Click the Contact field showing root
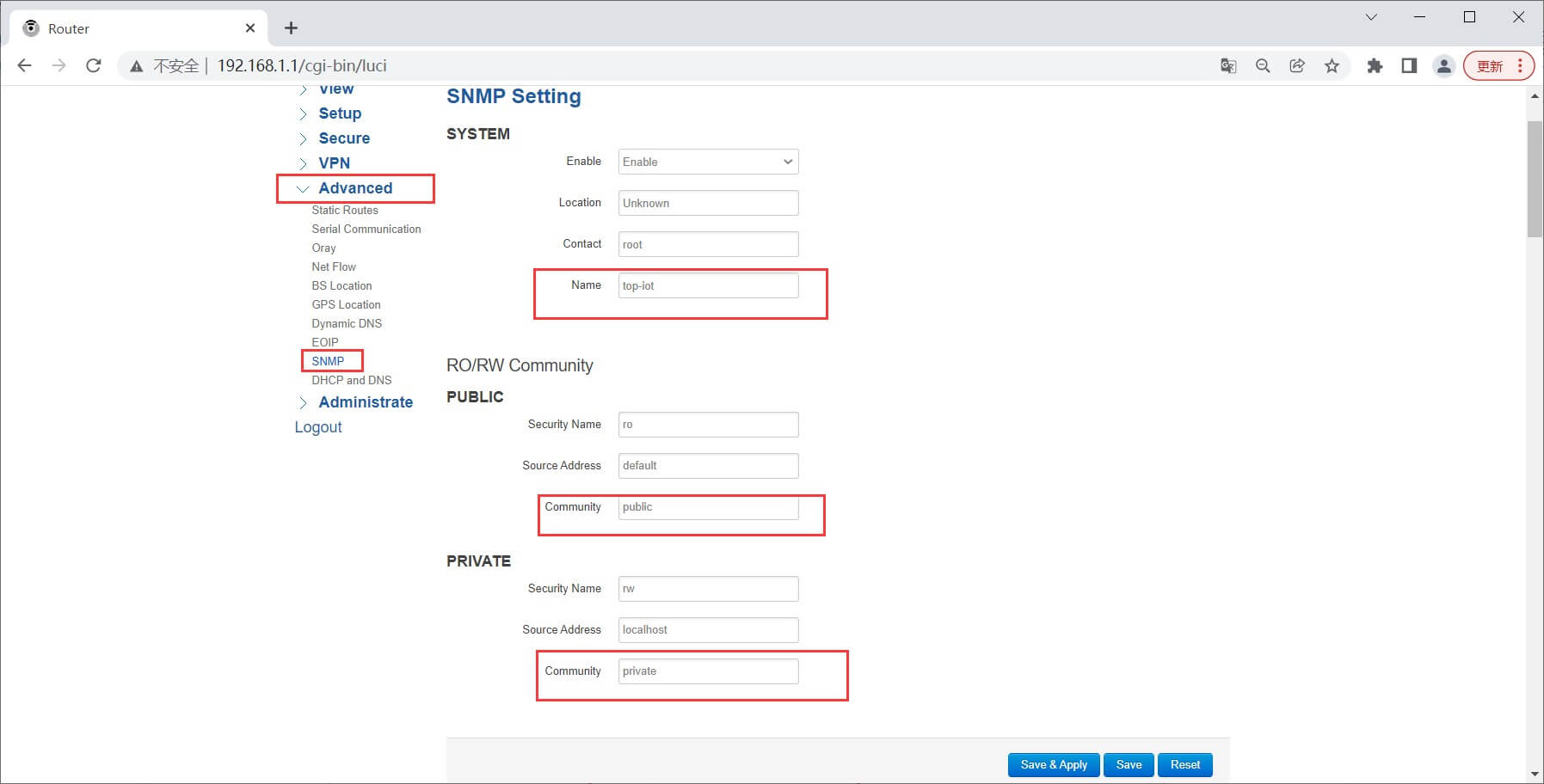 click(708, 244)
